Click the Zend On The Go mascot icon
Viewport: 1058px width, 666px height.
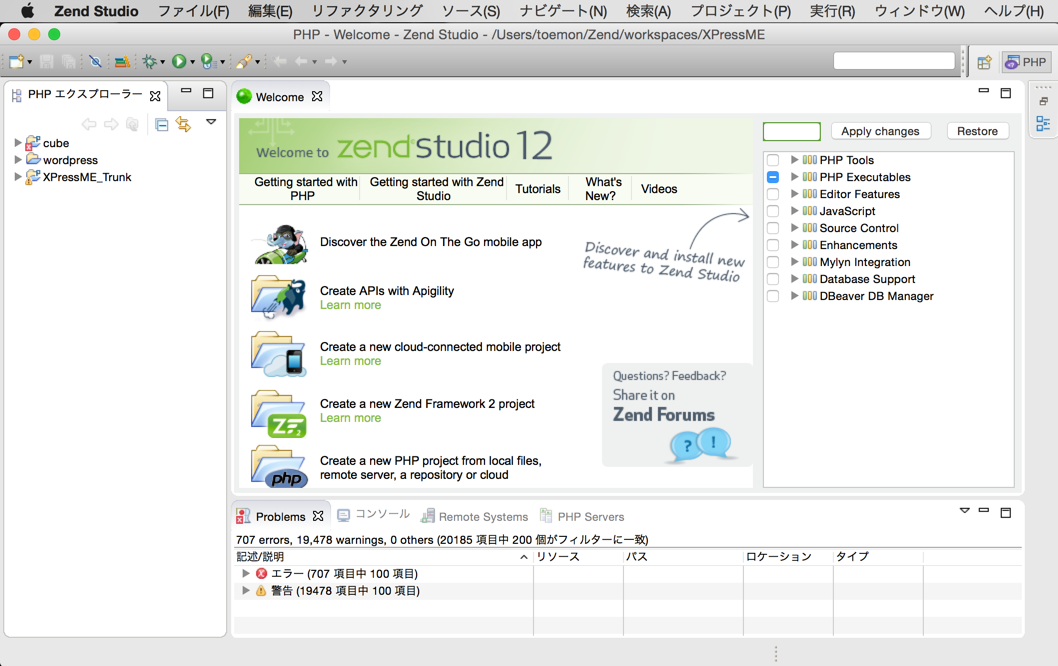tap(281, 244)
